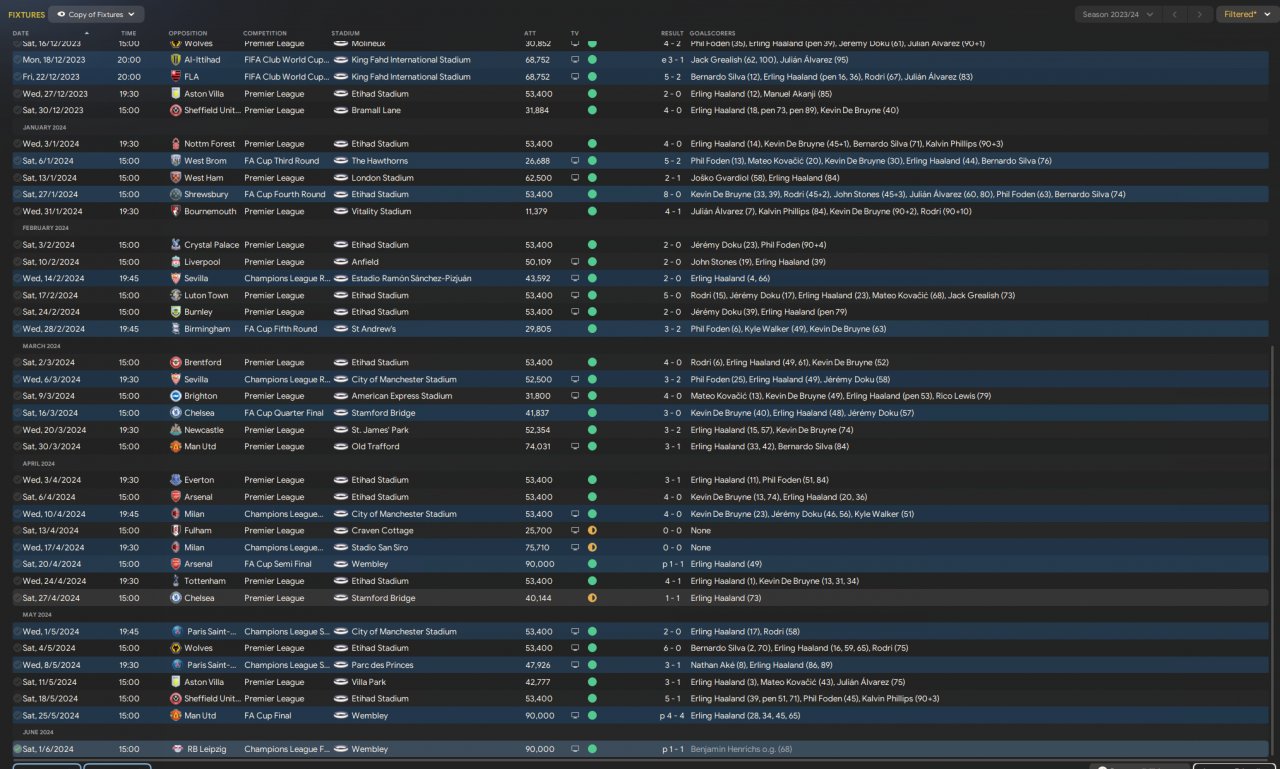Sort by the Competition column header
The height and width of the screenshot is (769, 1280).
coord(265,33)
